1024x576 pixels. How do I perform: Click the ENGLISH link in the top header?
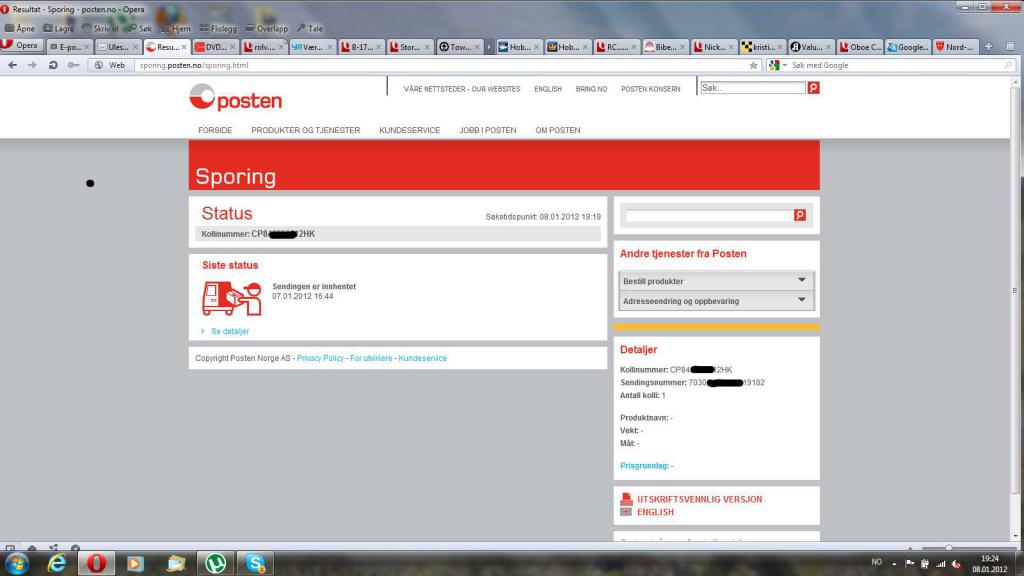[x=547, y=89]
